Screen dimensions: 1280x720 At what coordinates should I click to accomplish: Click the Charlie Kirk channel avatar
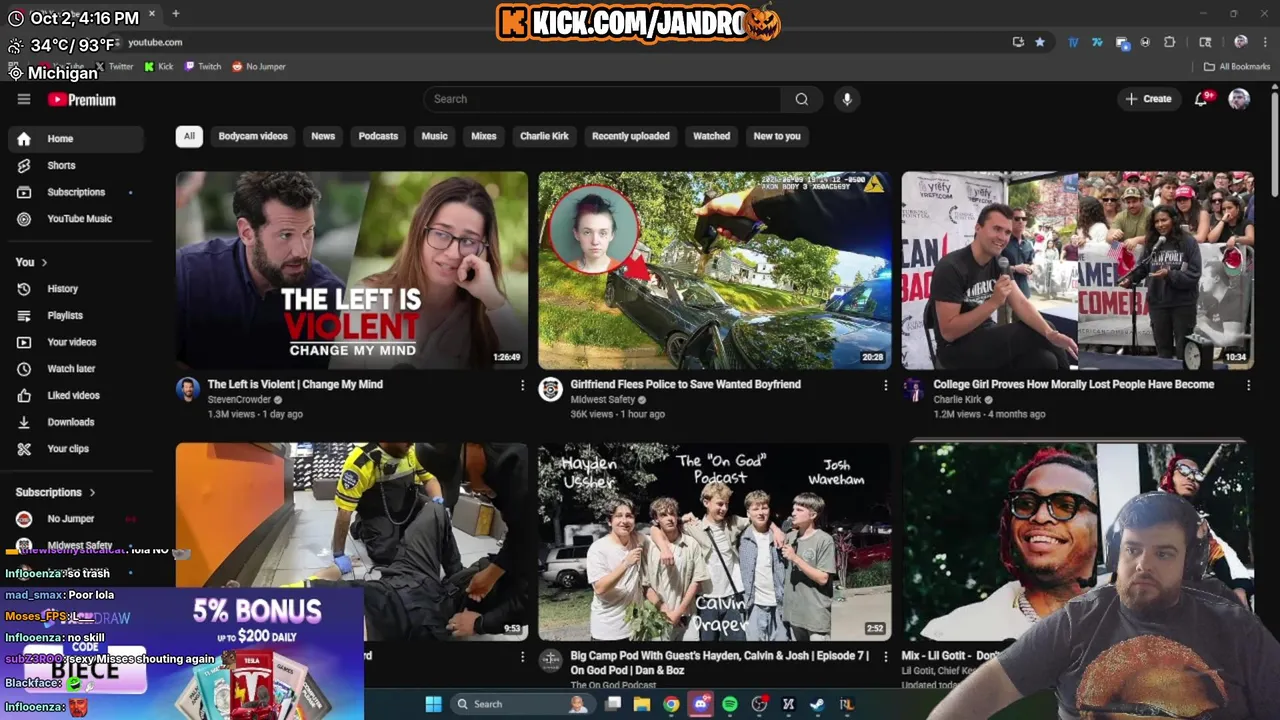coord(914,389)
